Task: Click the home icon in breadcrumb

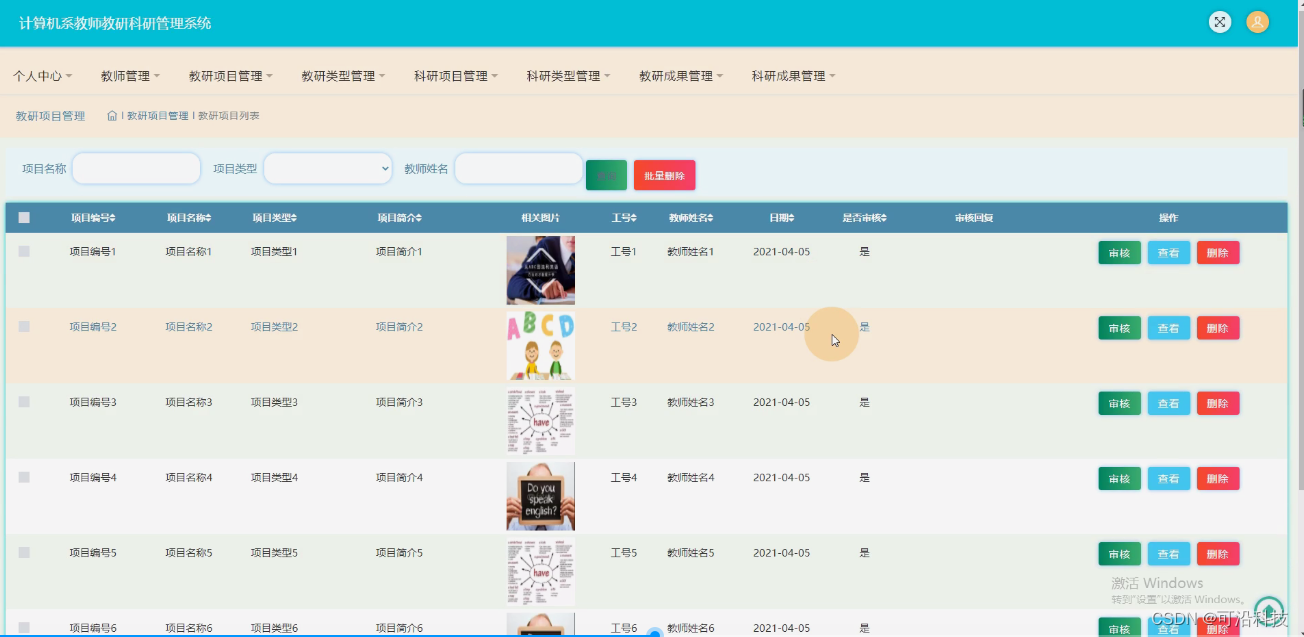Action: (112, 116)
